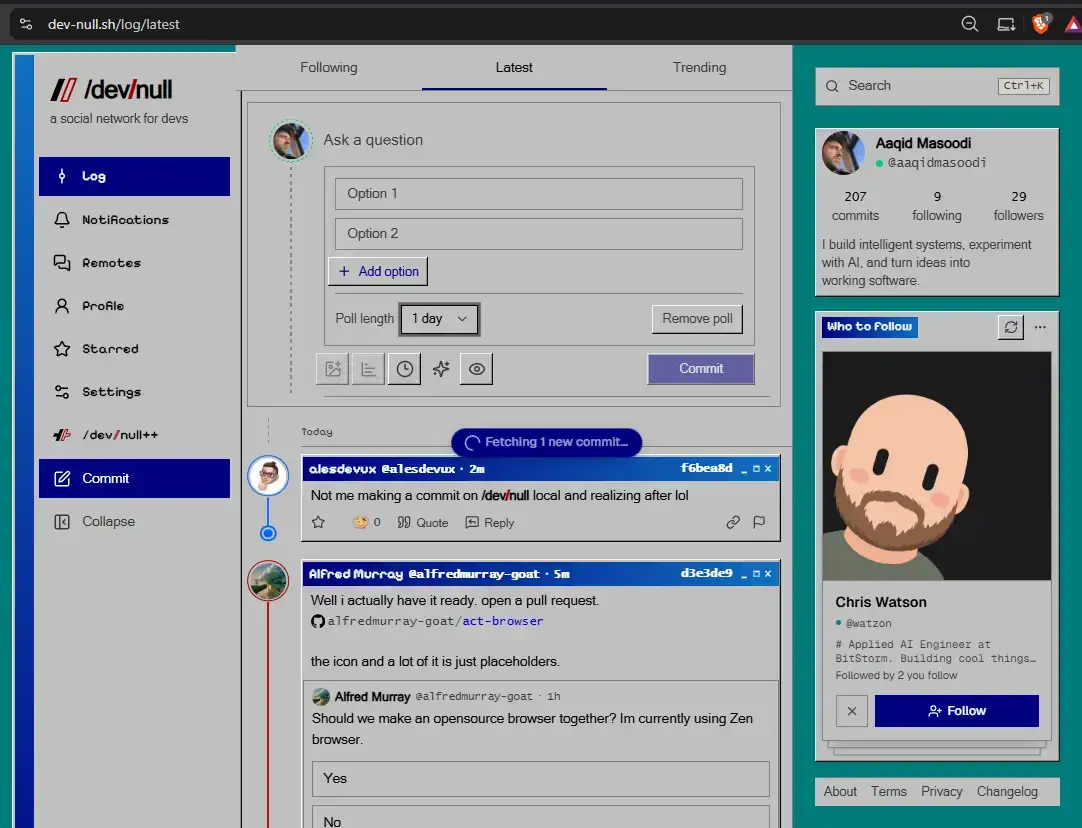Follow Chris Watson
The width and height of the screenshot is (1082, 828).
pyautogui.click(x=956, y=711)
